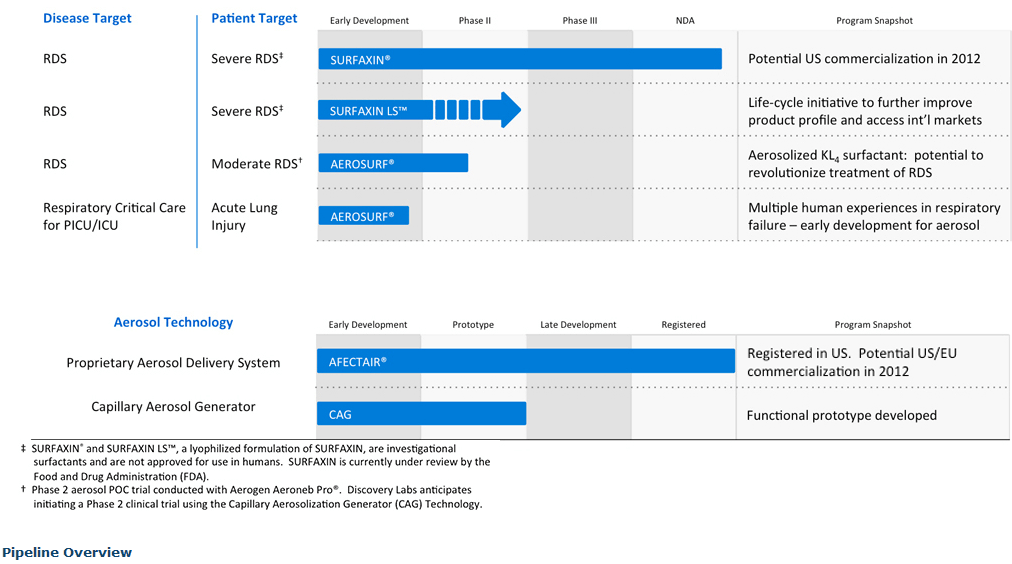Select the Aerosol Technology heading
The width and height of the screenshot is (1012, 564).
173,322
